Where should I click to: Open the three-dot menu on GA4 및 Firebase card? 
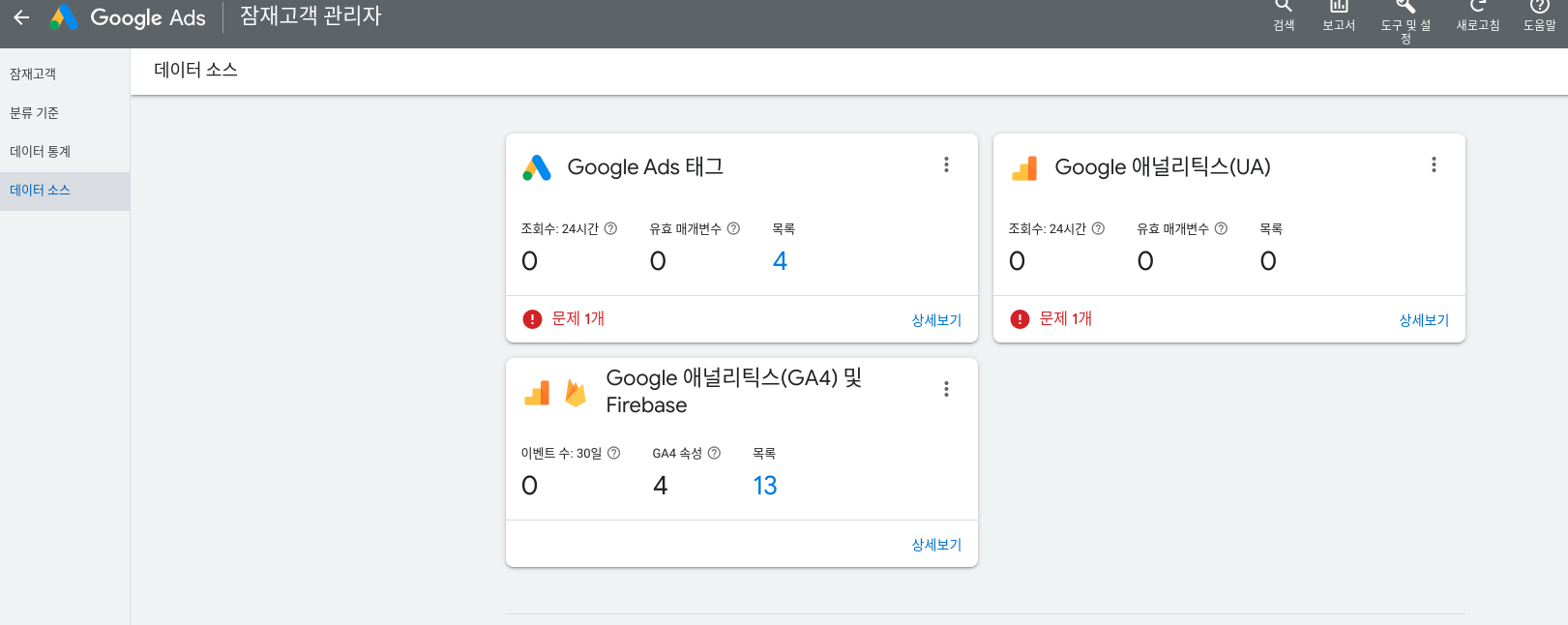coord(946,390)
